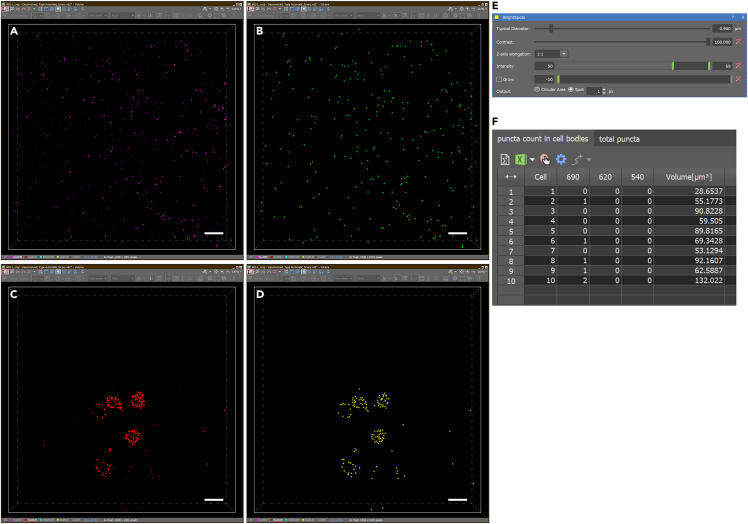748x524 pixels.
Task: Switch to total puncta tab
Action: pyautogui.click(x=619, y=139)
